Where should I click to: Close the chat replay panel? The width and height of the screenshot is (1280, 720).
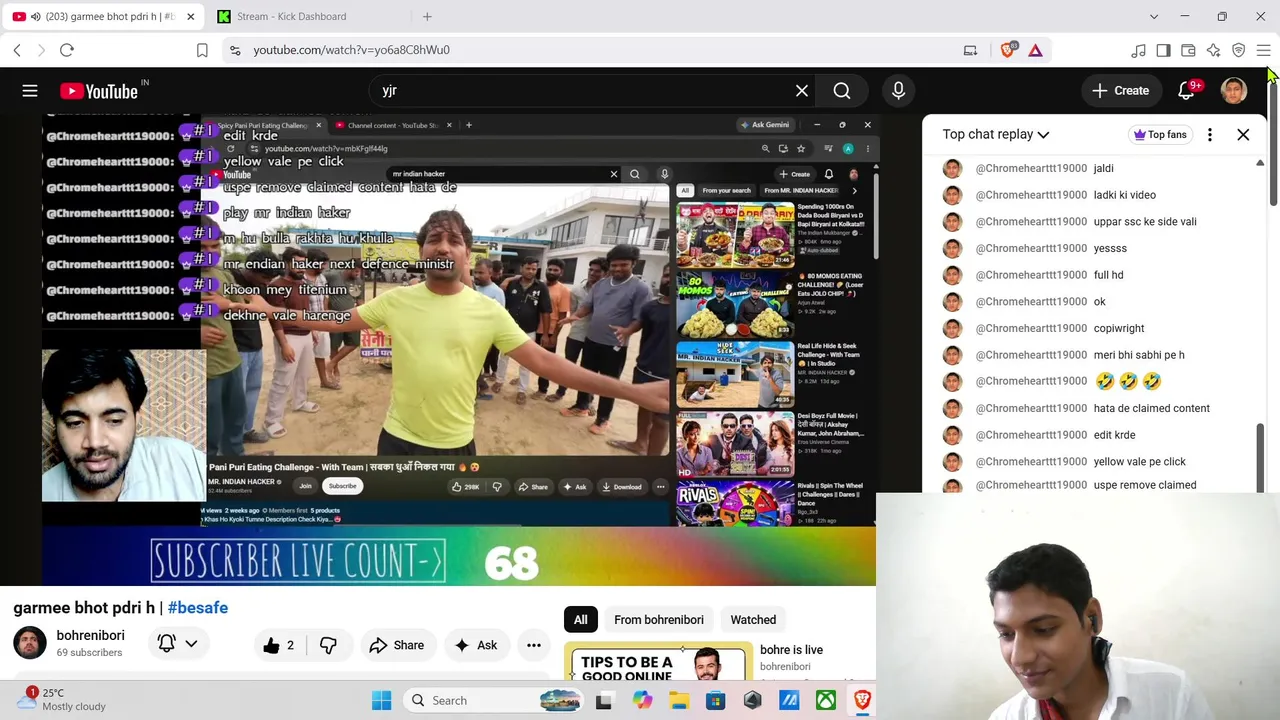(1243, 134)
